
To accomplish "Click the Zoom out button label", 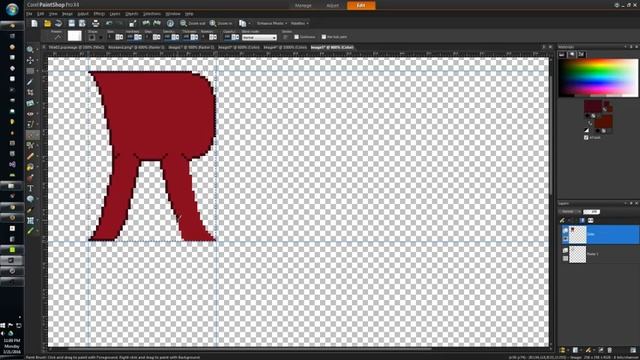I will click(x=197, y=24).
